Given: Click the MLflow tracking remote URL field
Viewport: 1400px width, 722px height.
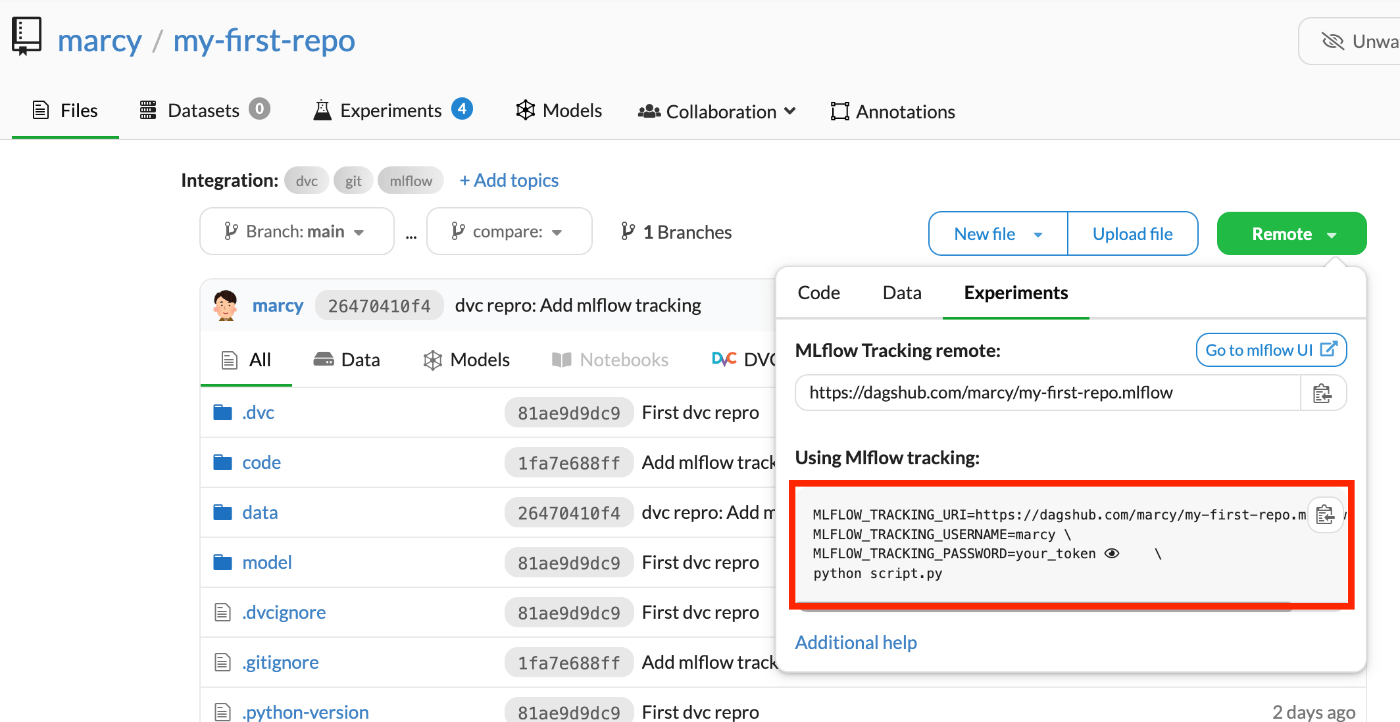Looking at the screenshot, I should click(1047, 393).
